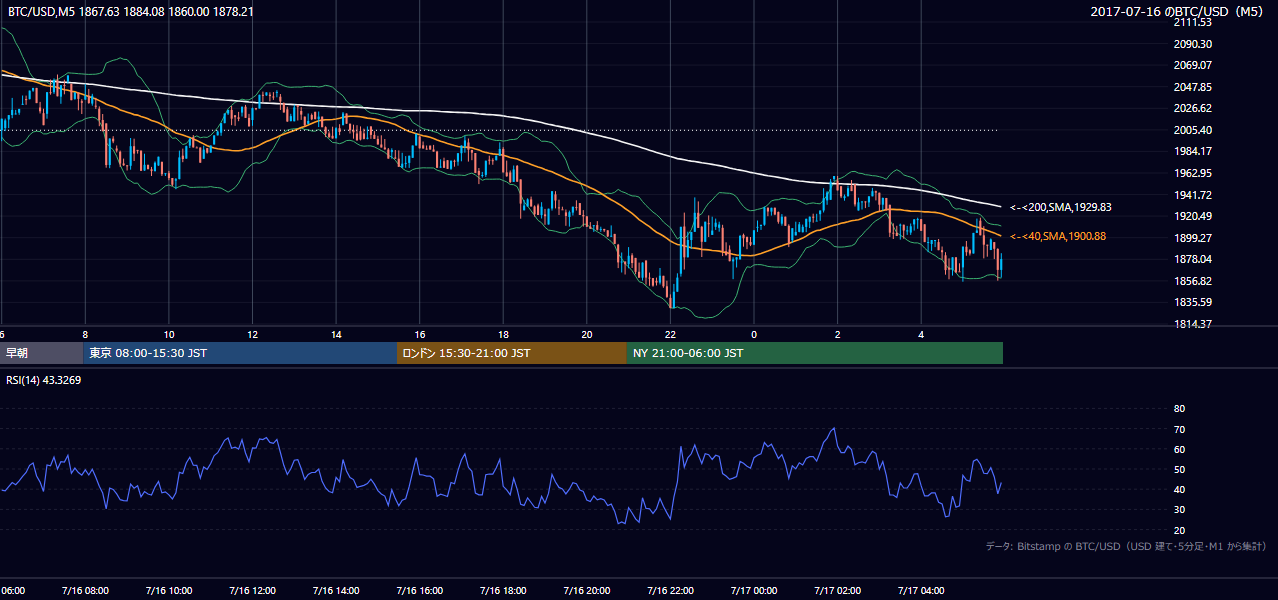1278x600 pixels.
Task: Select the ロンドン 15:30-21:00 JST session bar
Action: 512,353
